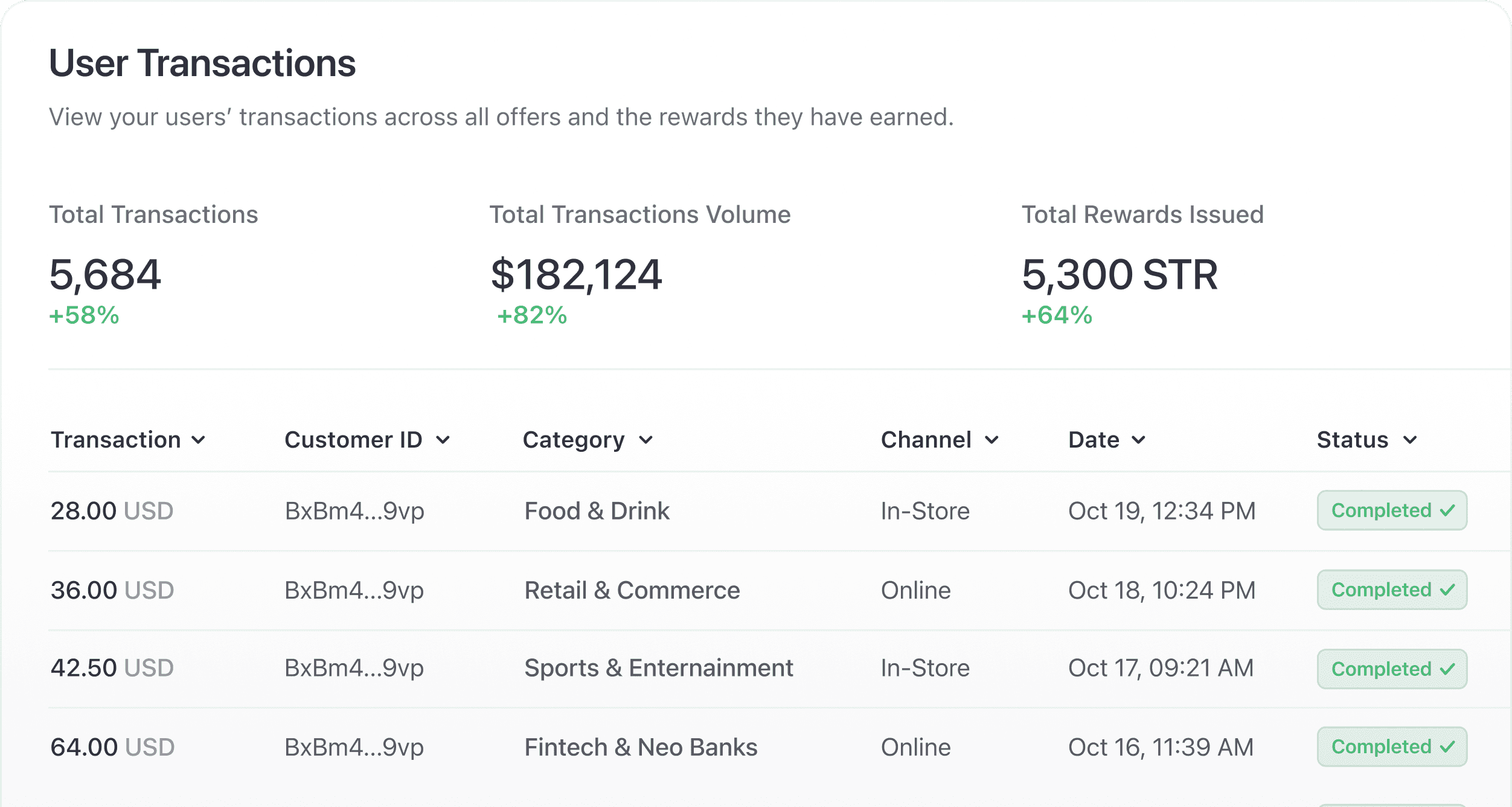Select the 28.00 USD transaction amount
This screenshot has height=807, width=1512.
tap(112, 511)
